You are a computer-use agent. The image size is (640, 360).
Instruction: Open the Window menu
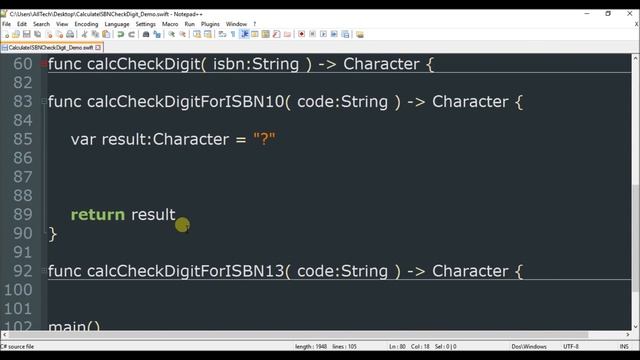pos(236,24)
